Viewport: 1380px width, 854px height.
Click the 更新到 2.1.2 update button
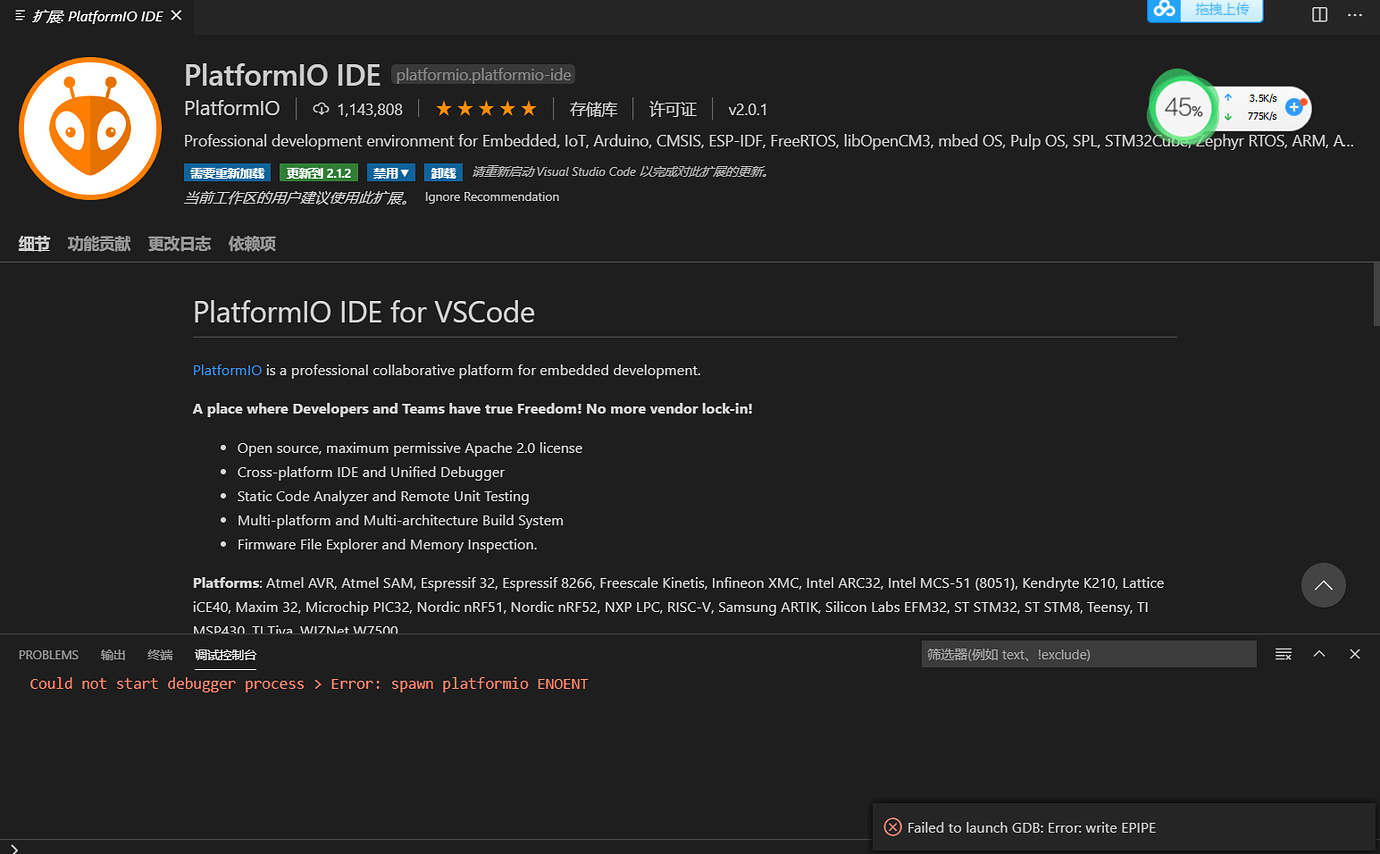click(319, 172)
